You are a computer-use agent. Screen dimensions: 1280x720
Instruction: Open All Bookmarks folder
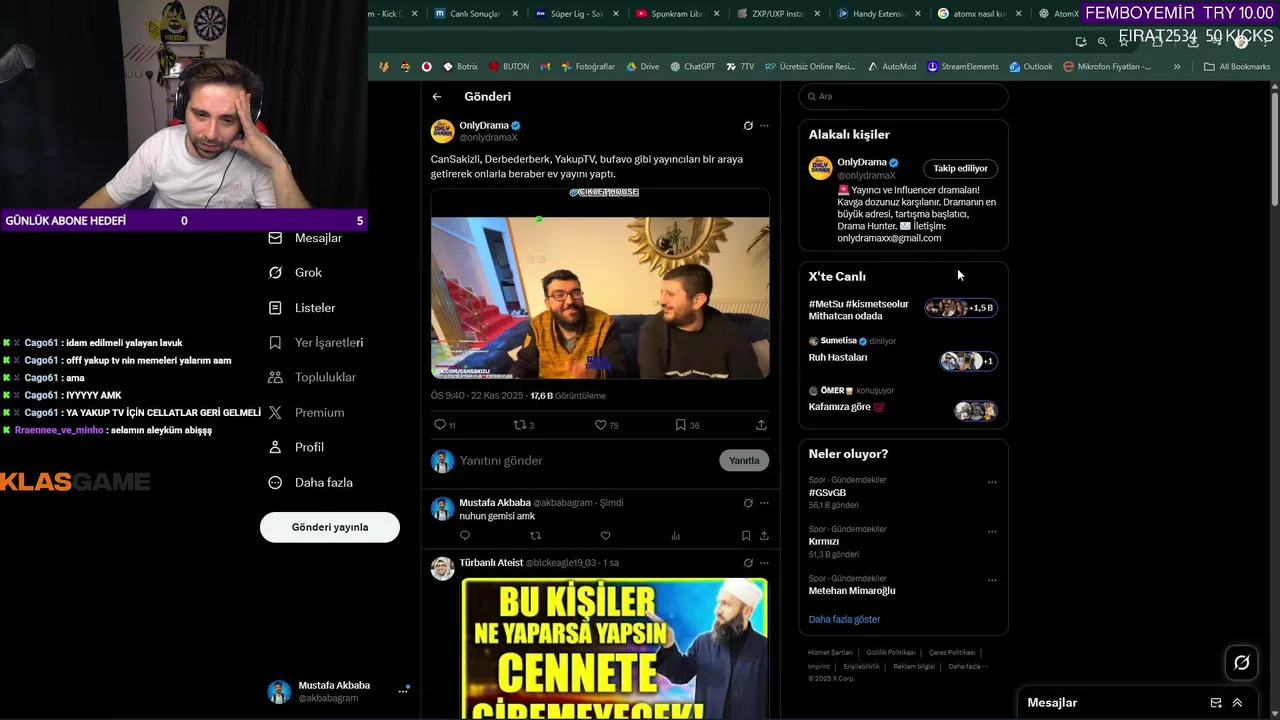(1237, 67)
